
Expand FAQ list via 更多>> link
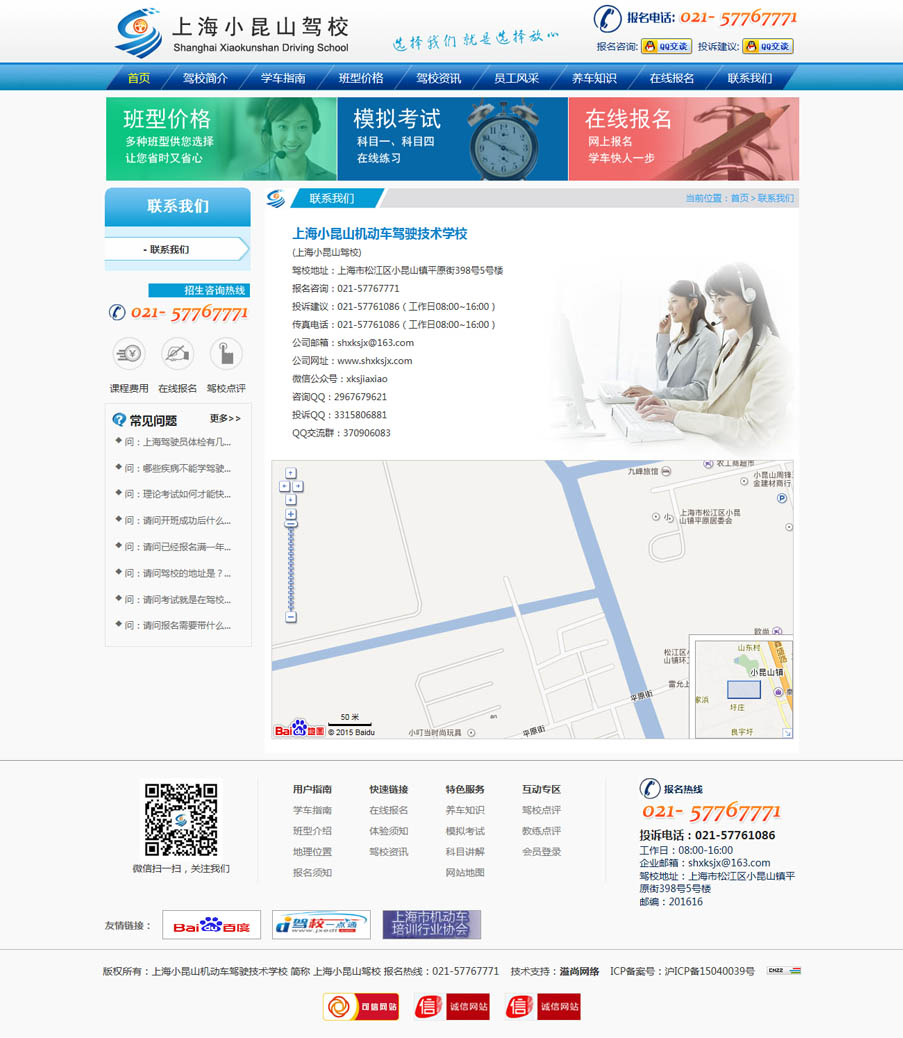(225, 418)
